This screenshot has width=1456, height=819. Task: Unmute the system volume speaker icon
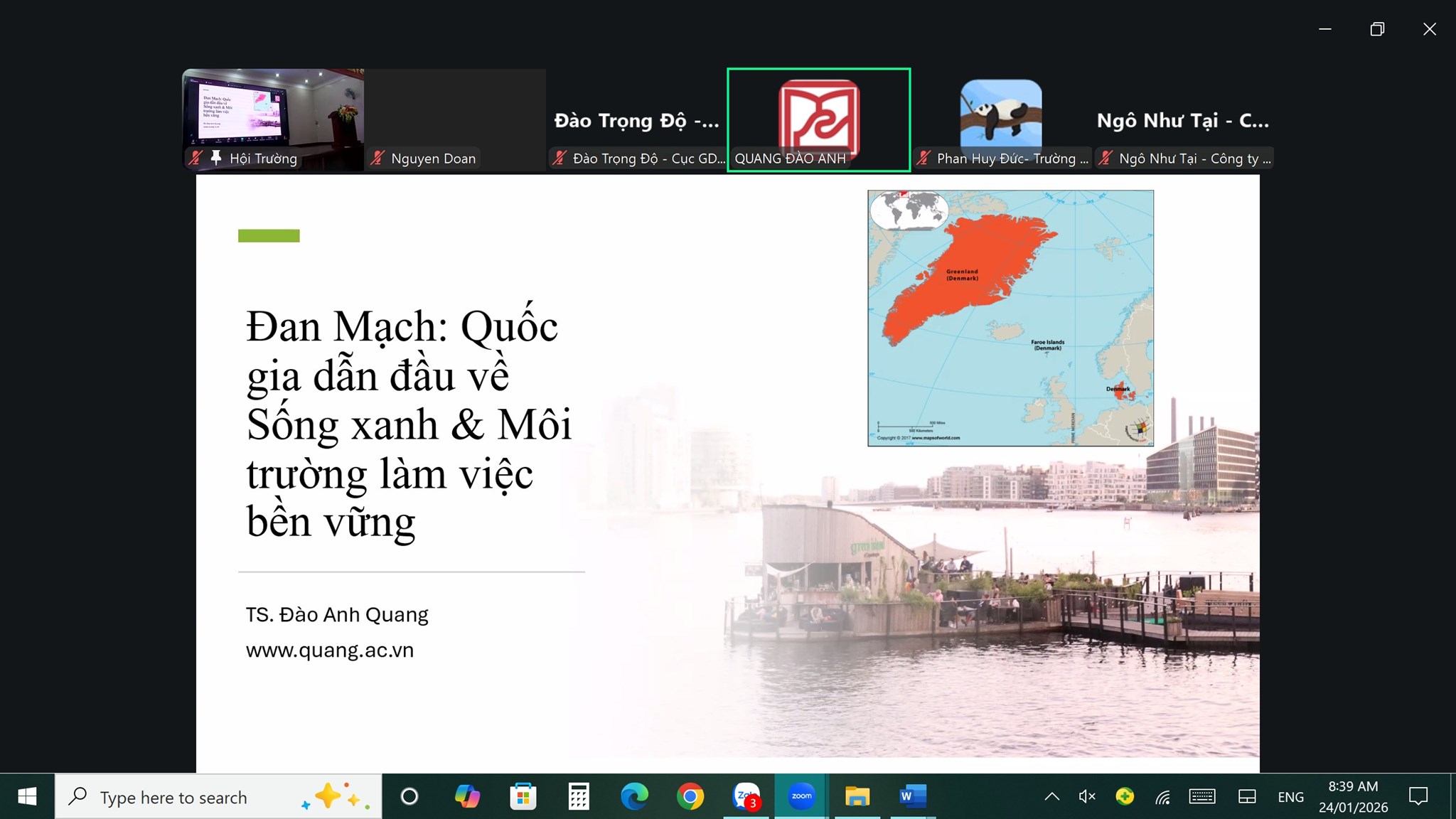coord(1087,796)
